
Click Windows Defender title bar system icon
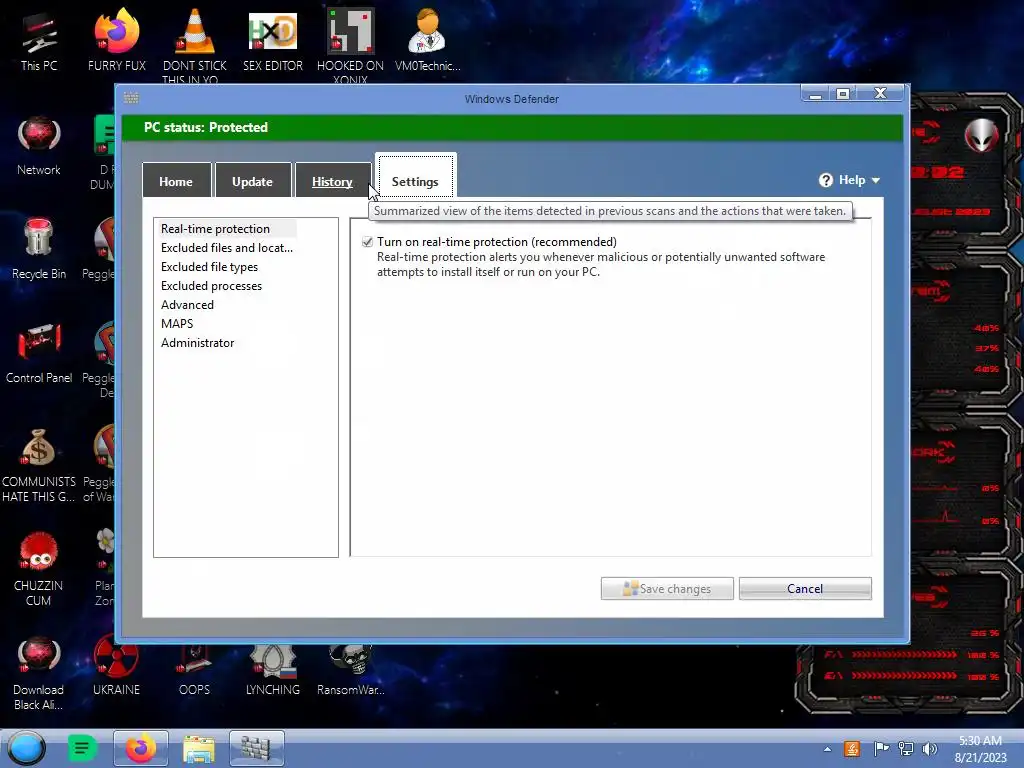[131, 98]
